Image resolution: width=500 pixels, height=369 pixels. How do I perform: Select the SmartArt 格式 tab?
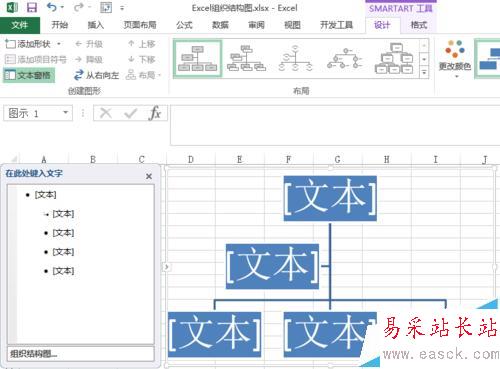pyautogui.click(x=419, y=25)
